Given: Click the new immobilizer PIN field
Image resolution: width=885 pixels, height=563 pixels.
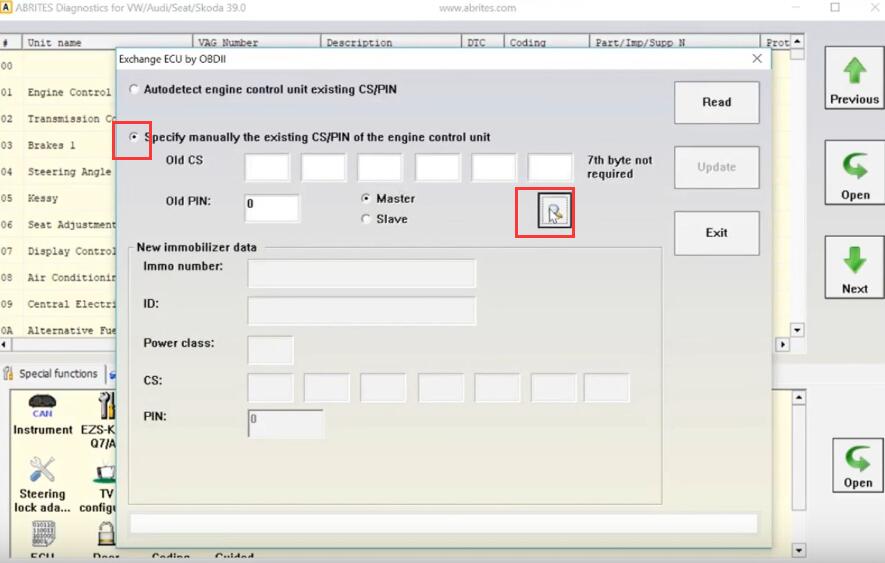Looking at the screenshot, I should [x=286, y=424].
